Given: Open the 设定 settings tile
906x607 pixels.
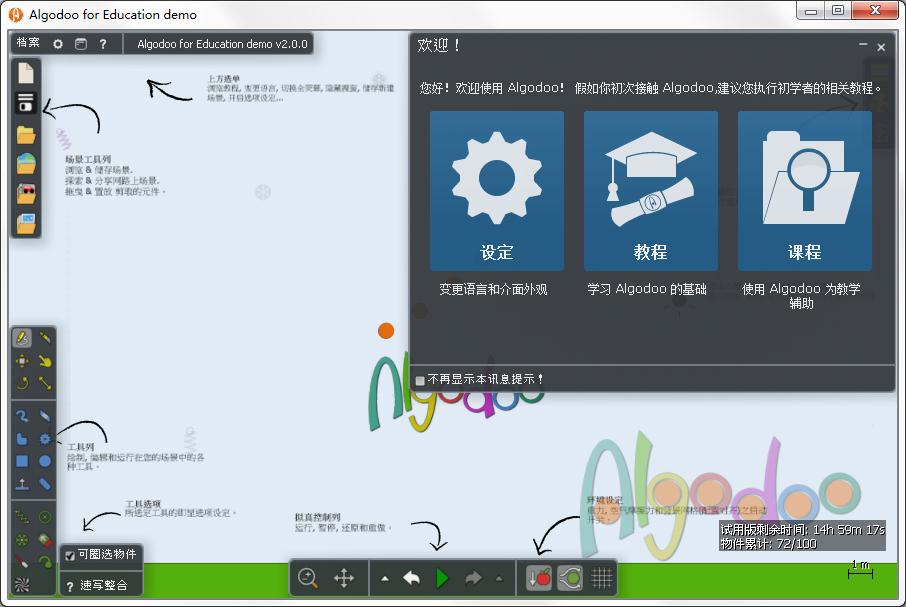Looking at the screenshot, I should (497, 191).
